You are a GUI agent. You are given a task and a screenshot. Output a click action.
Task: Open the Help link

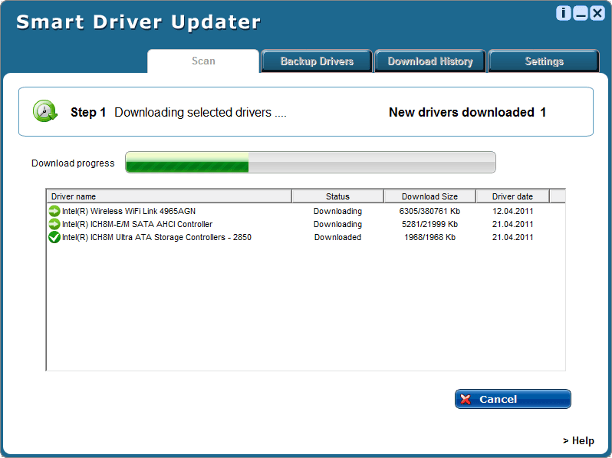(578, 441)
